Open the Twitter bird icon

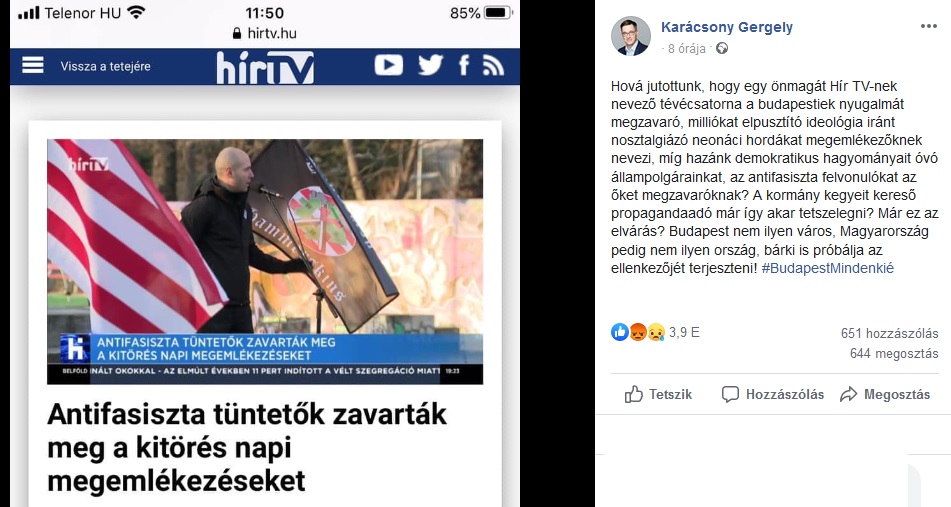point(430,65)
